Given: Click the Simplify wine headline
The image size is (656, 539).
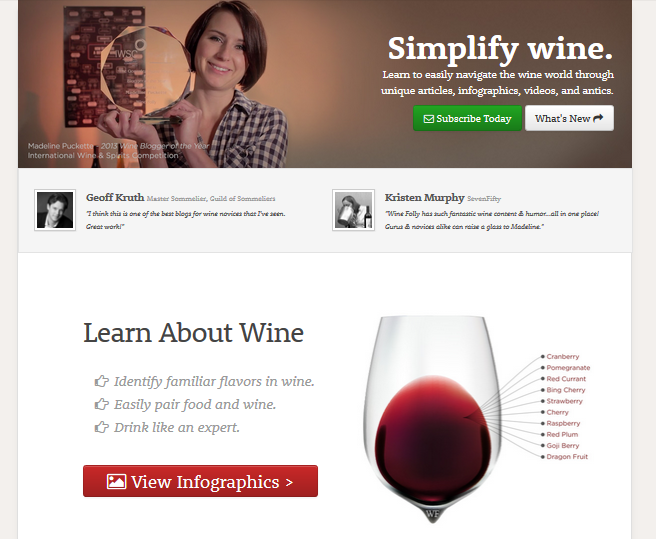Looking at the screenshot, I should pos(500,49).
